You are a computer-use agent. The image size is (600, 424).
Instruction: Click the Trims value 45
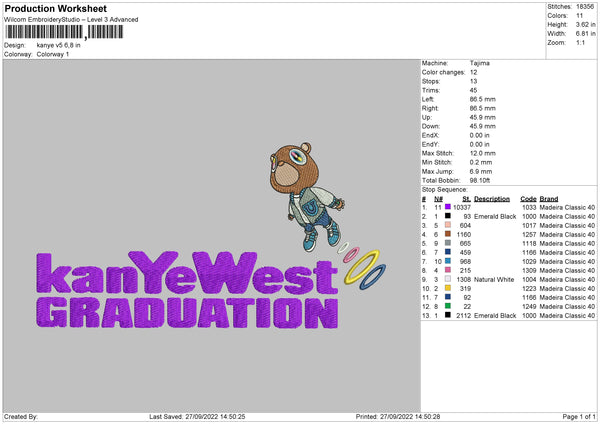point(473,90)
